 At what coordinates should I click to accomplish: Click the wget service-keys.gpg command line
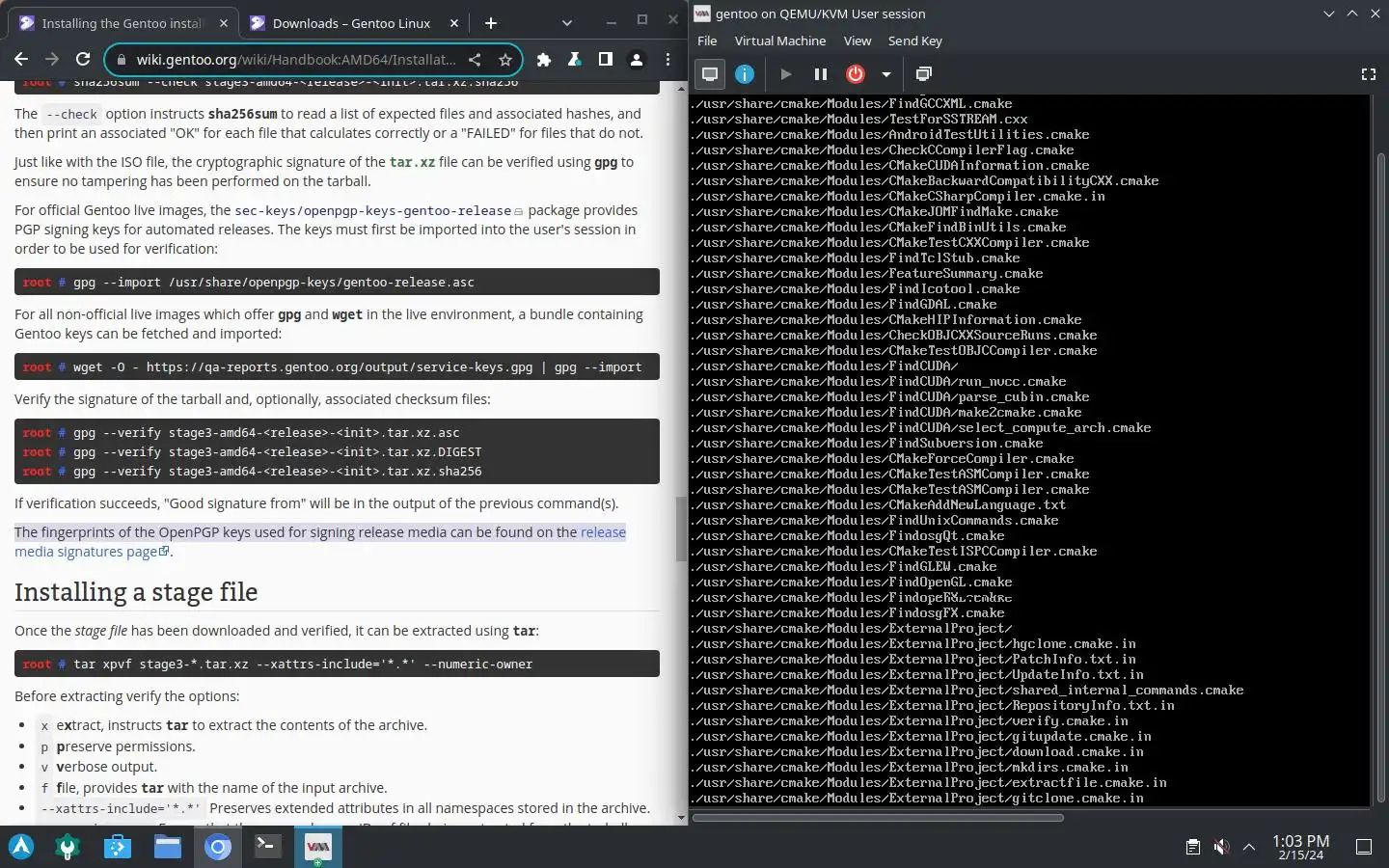[x=337, y=367]
